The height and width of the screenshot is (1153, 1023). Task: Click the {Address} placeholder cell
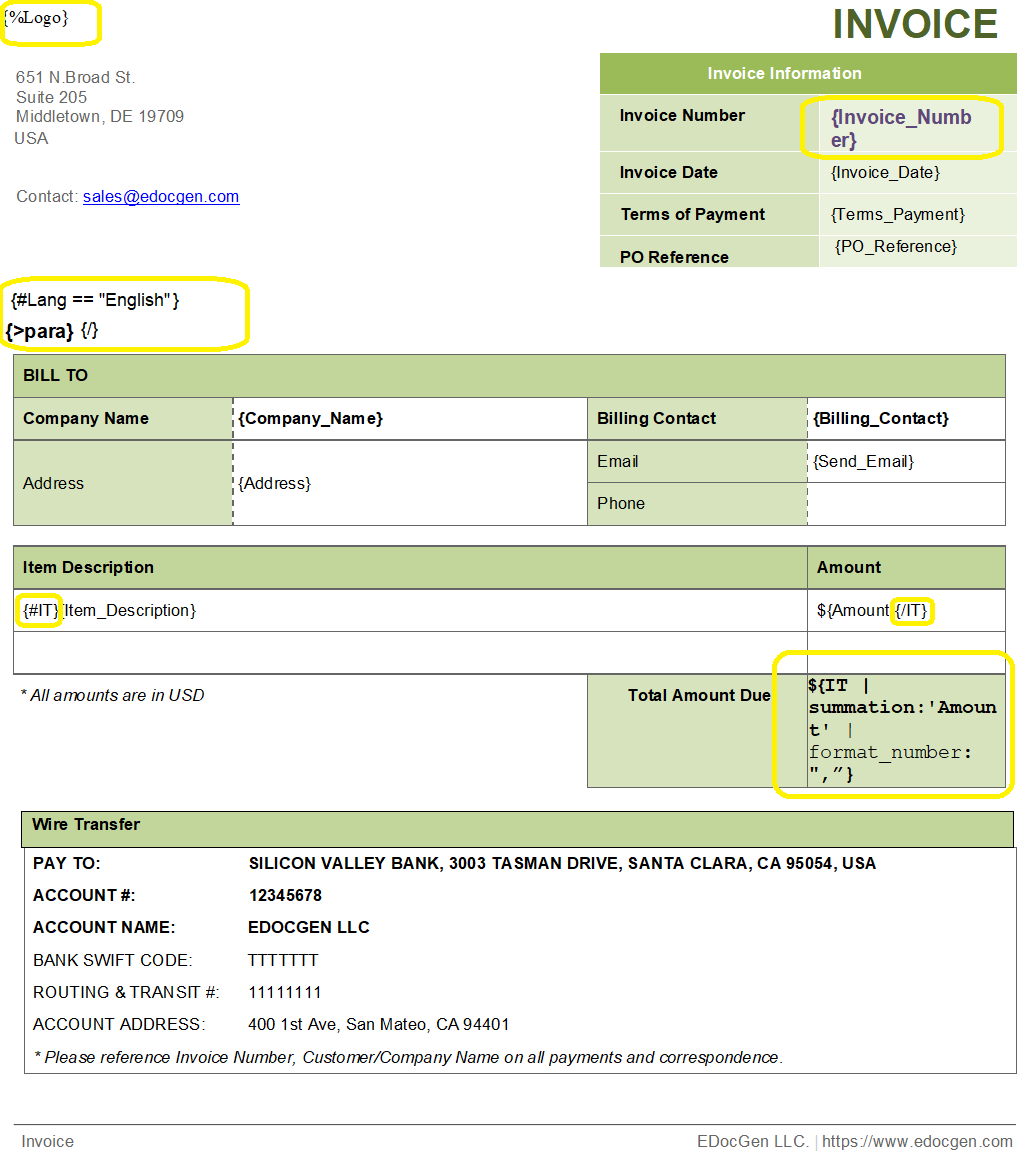(274, 484)
